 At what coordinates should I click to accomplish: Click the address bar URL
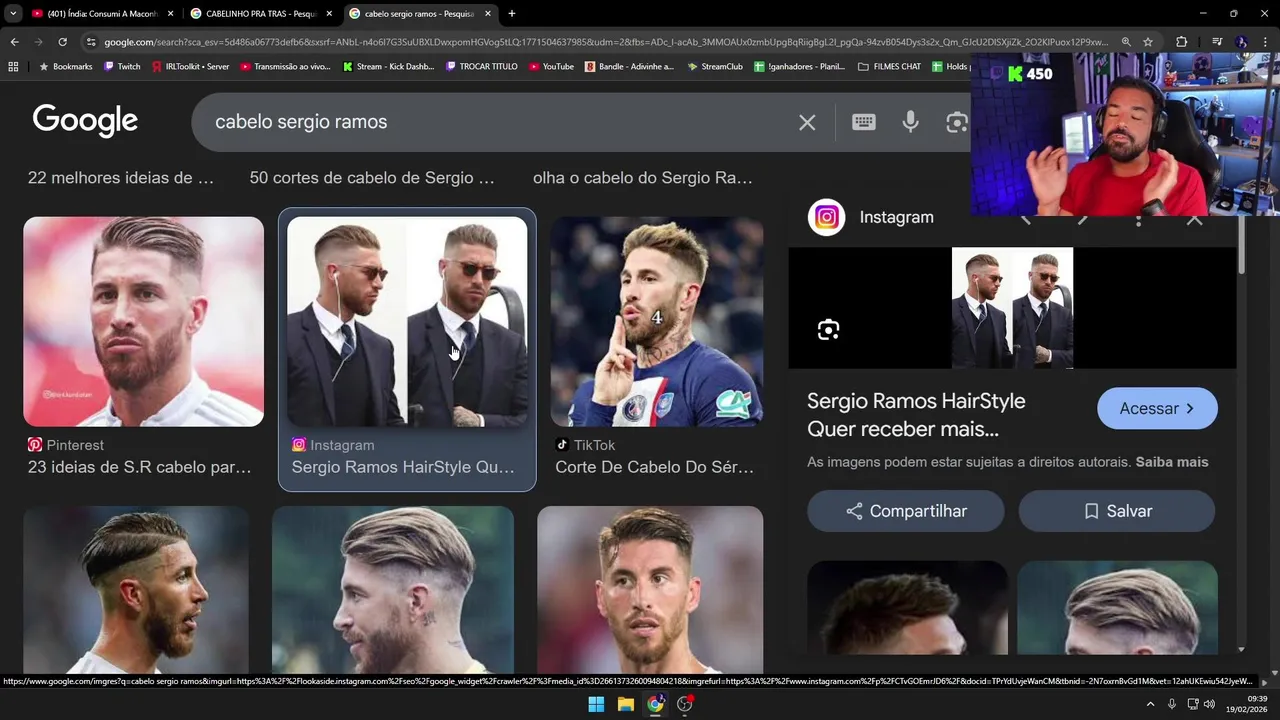(x=605, y=42)
